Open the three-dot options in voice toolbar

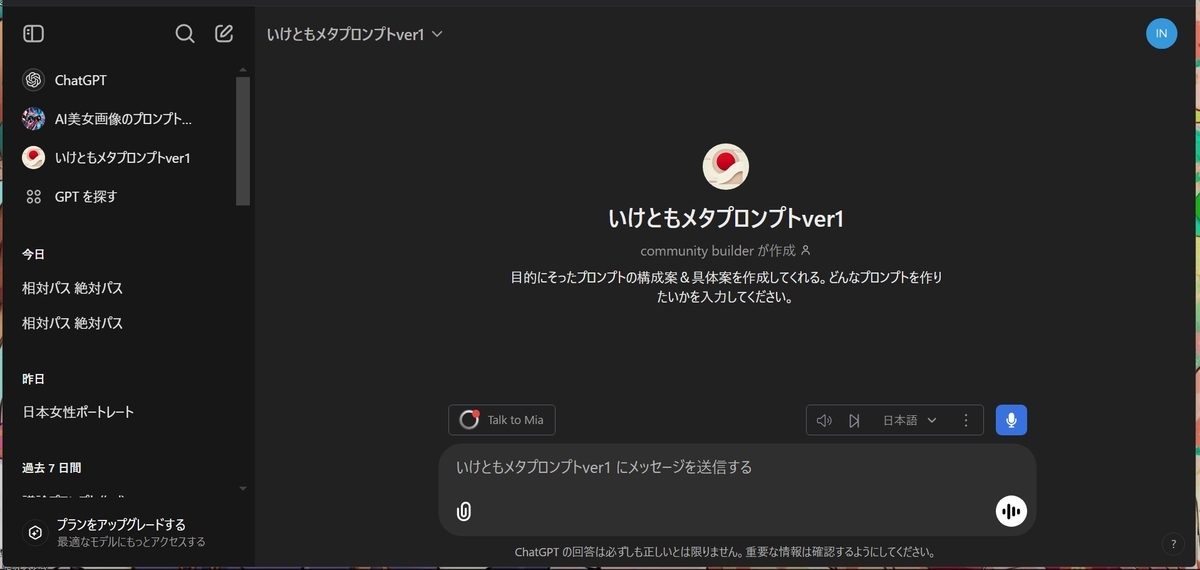coord(966,421)
